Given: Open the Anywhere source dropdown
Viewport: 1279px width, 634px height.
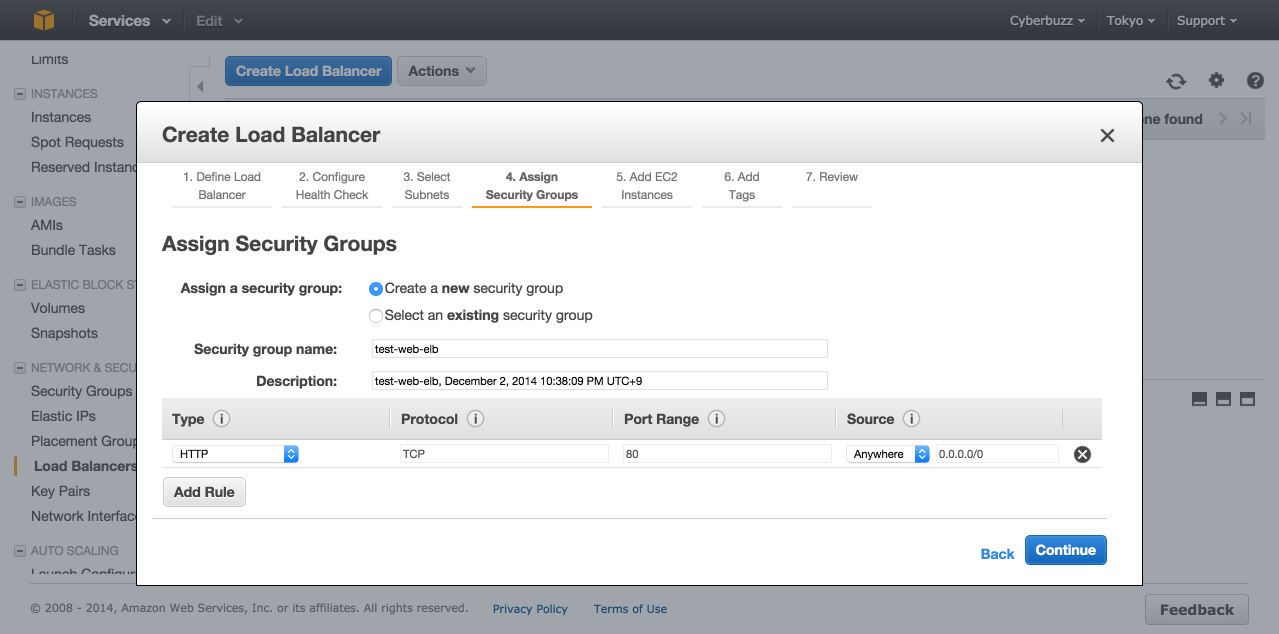Looking at the screenshot, I should coord(889,454).
